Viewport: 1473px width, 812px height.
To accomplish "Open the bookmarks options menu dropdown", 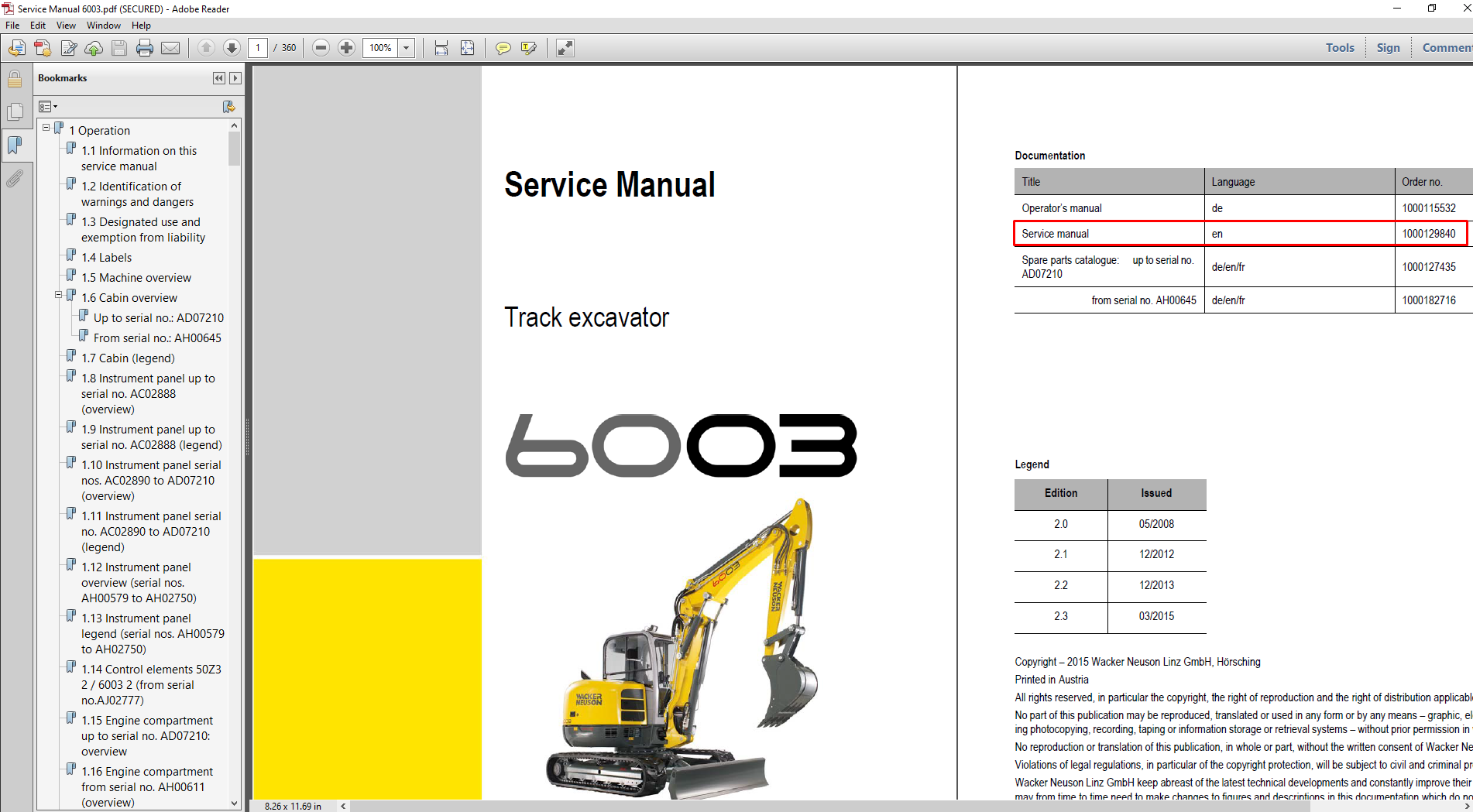I will [x=48, y=106].
